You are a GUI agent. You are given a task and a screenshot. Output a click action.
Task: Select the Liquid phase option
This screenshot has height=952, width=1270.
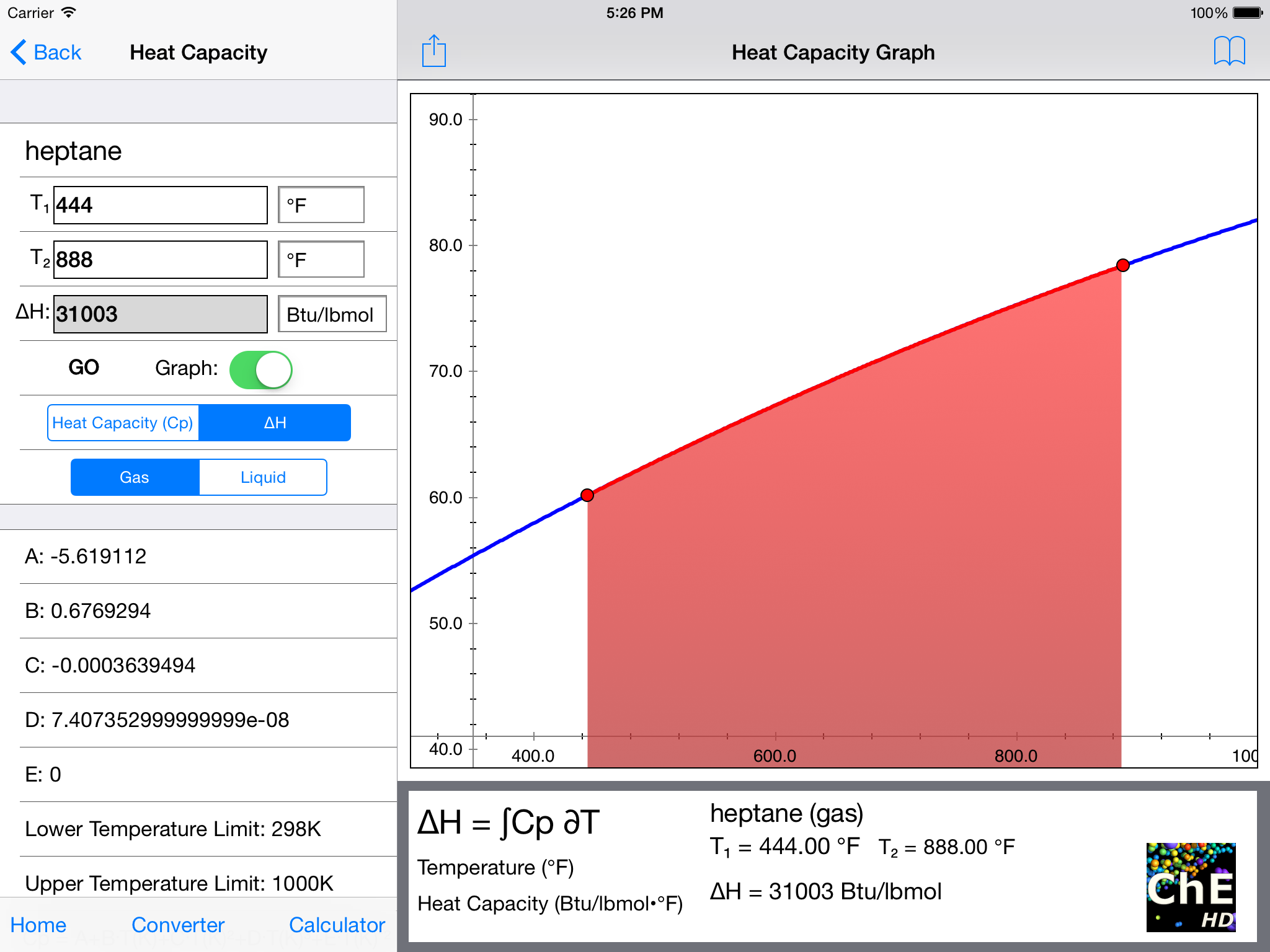point(263,477)
